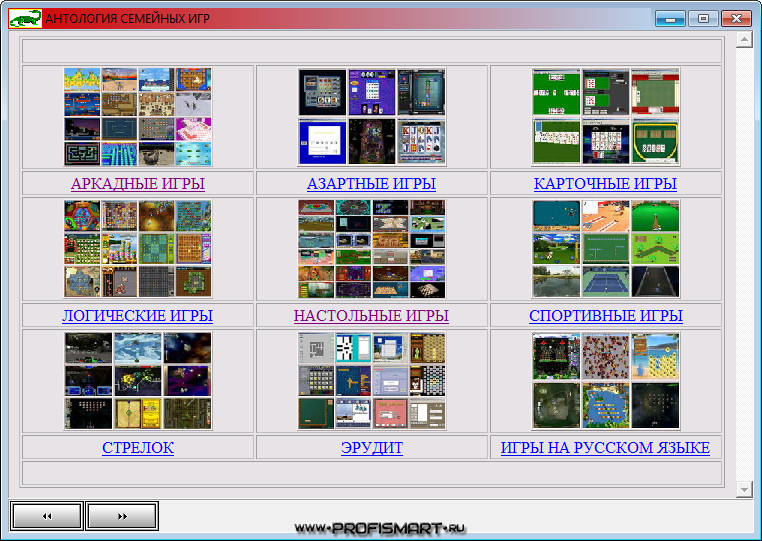The height and width of the screenshot is (541, 762).
Task: Minimize the АНТОЛОГИЯ СЕМЕЙНЫХ ИГР window
Action: pos(670,19)
